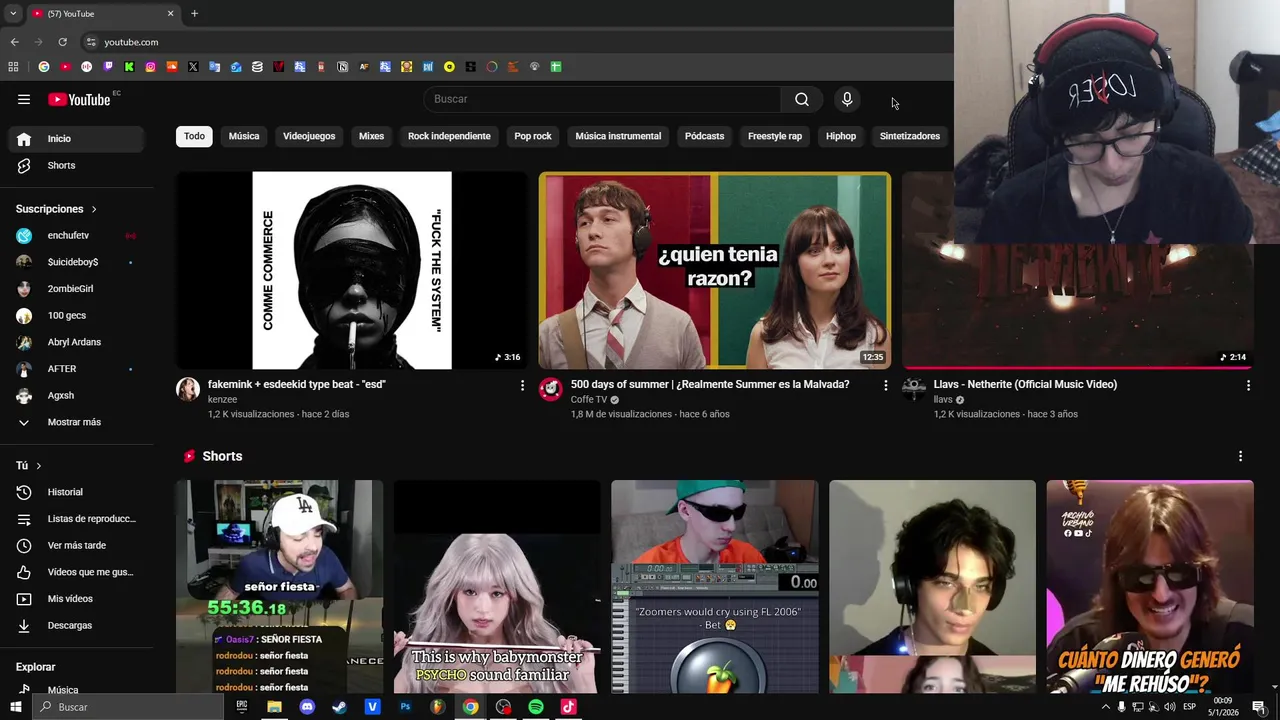The width and height of the screenshot is (1280, 720).
Task: Open FL Studio from the taskbar
Action: coord(437,707)
